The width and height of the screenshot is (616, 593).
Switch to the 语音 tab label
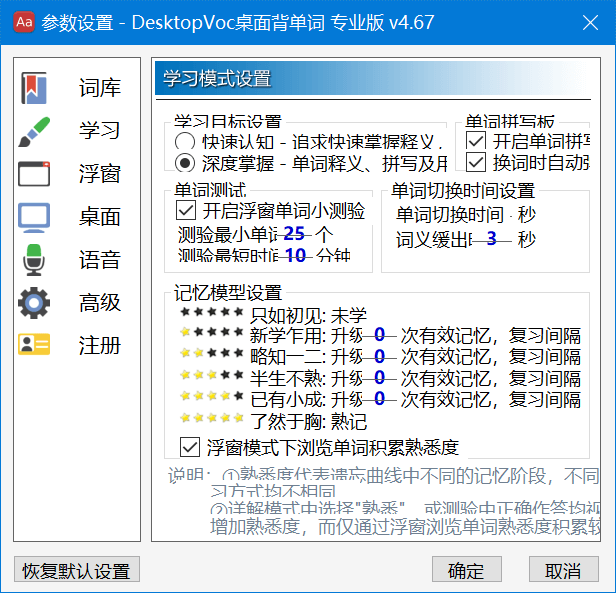(x=100, y=260)
